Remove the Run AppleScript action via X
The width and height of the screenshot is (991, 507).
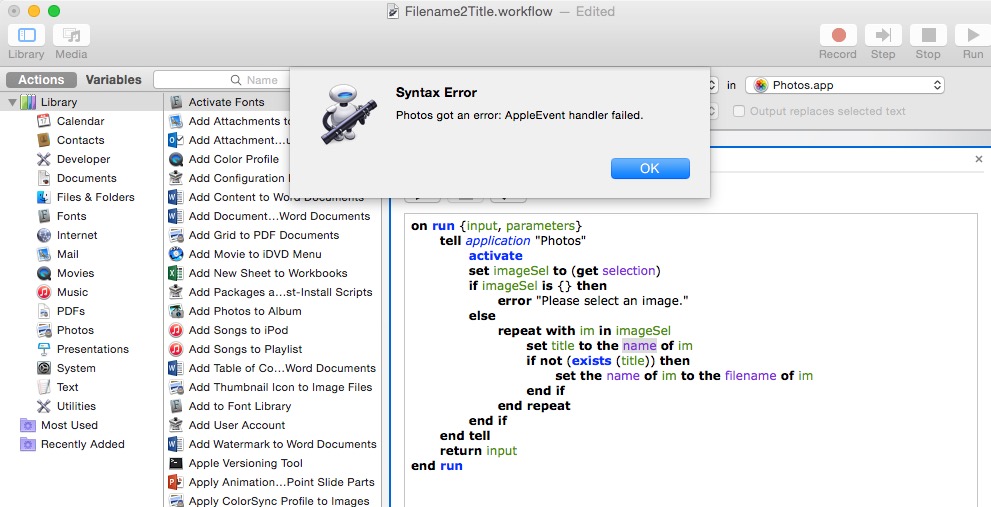[979, 159]
